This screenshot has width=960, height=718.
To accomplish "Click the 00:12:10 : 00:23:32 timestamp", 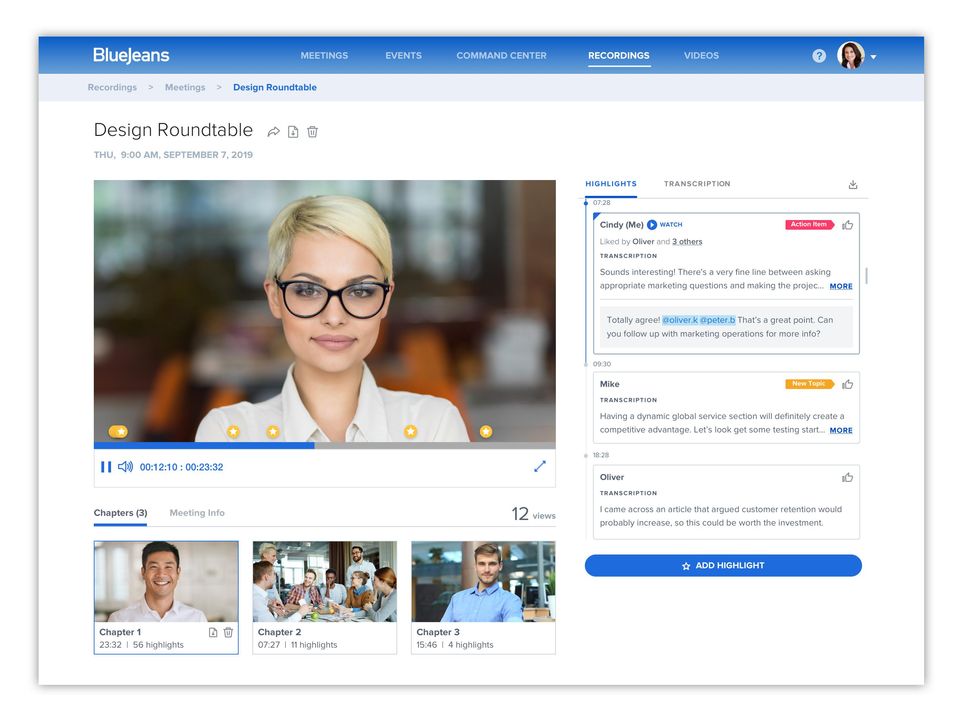I will pyautogui.click(x=181, y=467).
